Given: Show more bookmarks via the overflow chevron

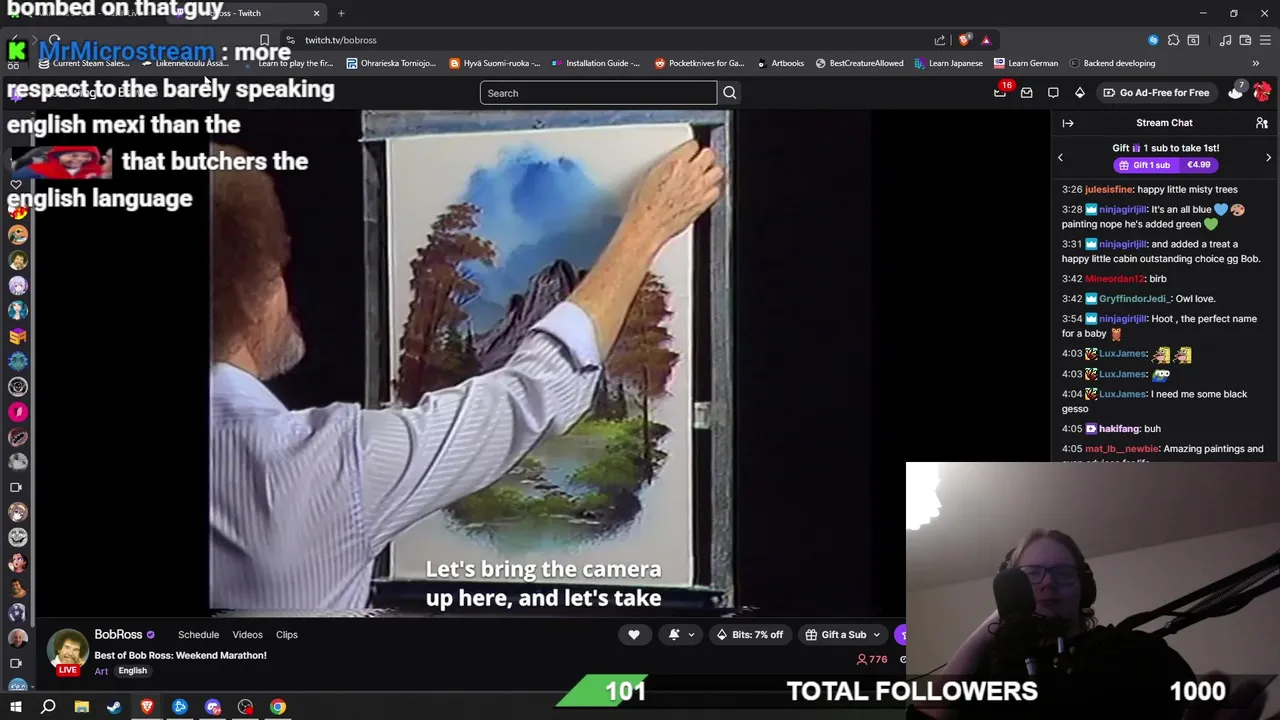Looking at the screenshot, I should click(x=1256, y=63).
